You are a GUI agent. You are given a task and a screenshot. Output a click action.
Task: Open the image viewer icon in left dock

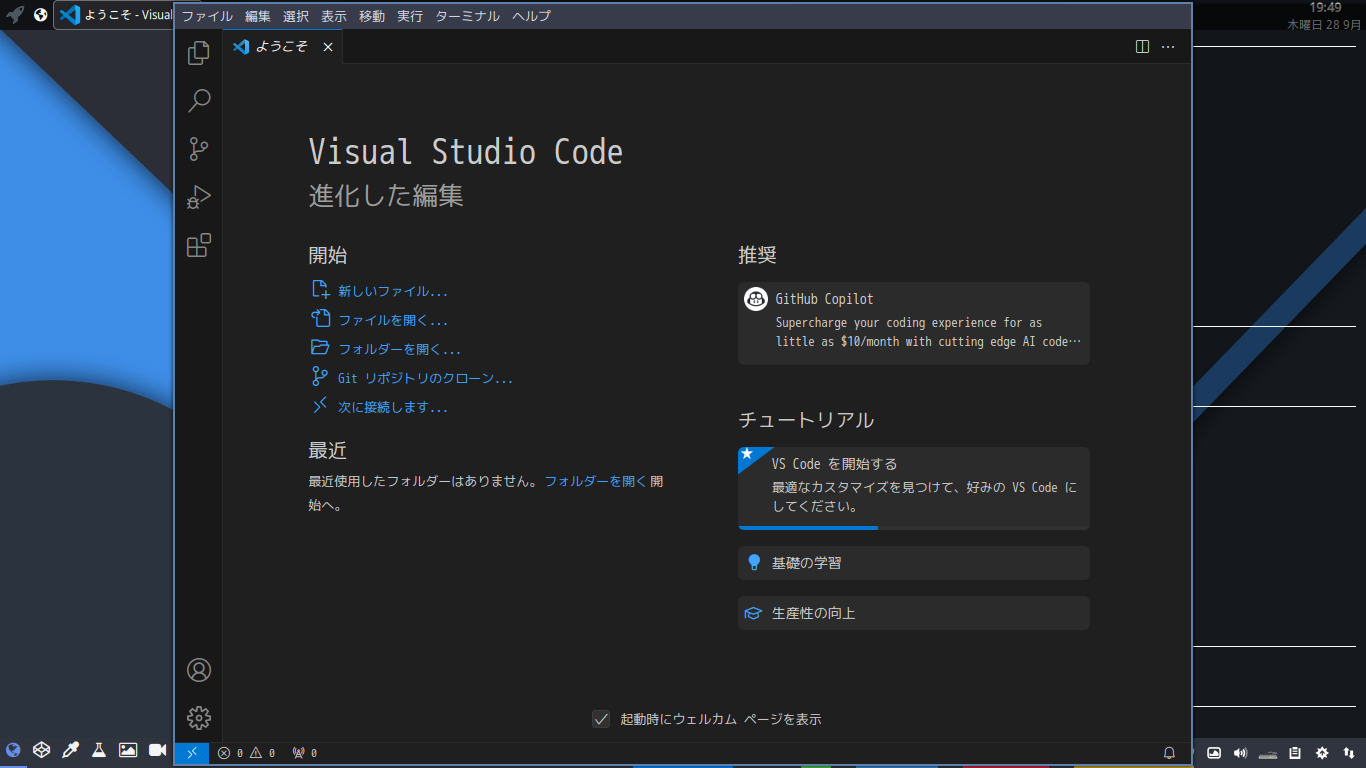(128, 750)
